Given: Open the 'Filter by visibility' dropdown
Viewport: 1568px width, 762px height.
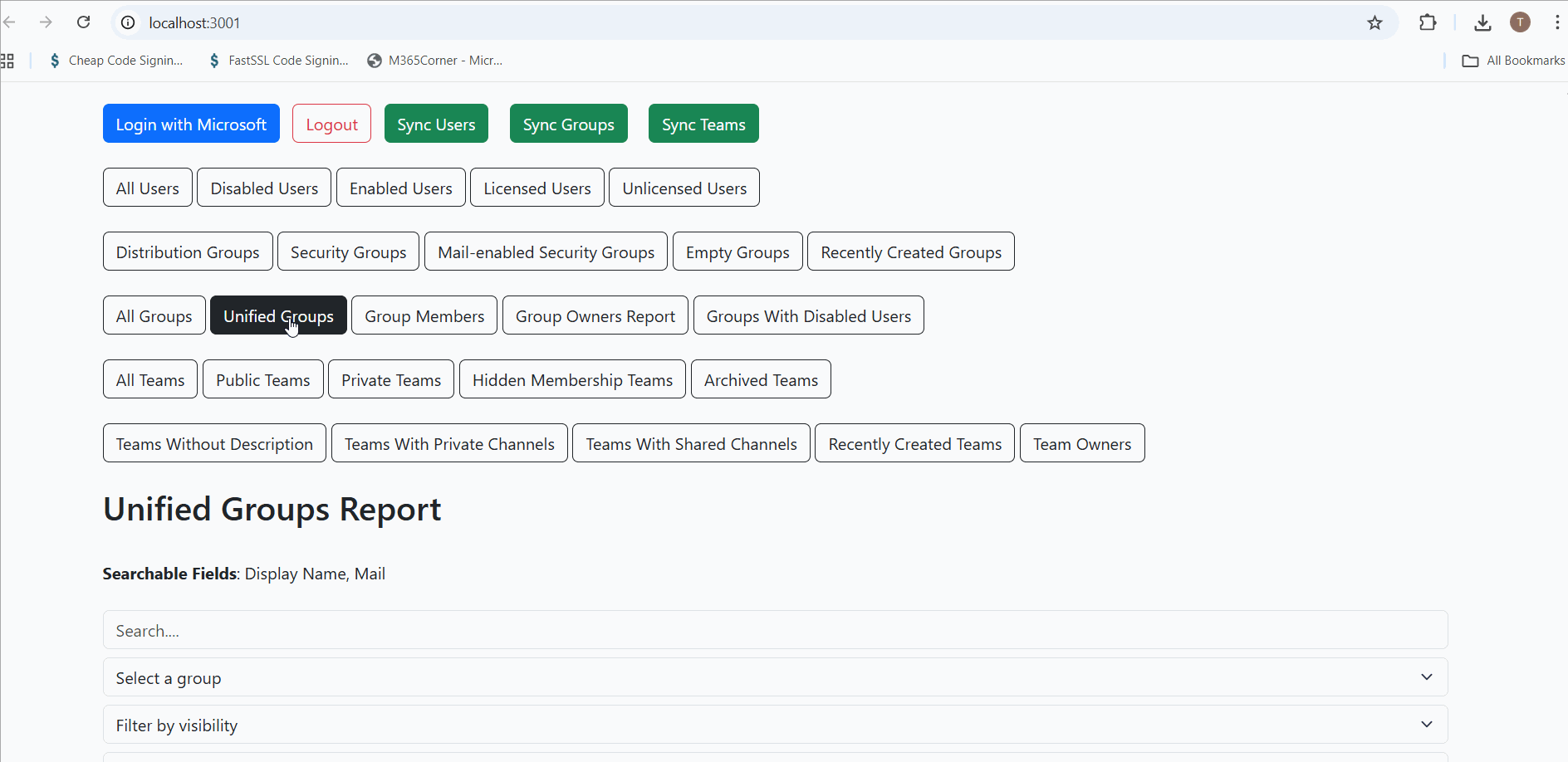Looking at the screenshot, I should (775, 725).
